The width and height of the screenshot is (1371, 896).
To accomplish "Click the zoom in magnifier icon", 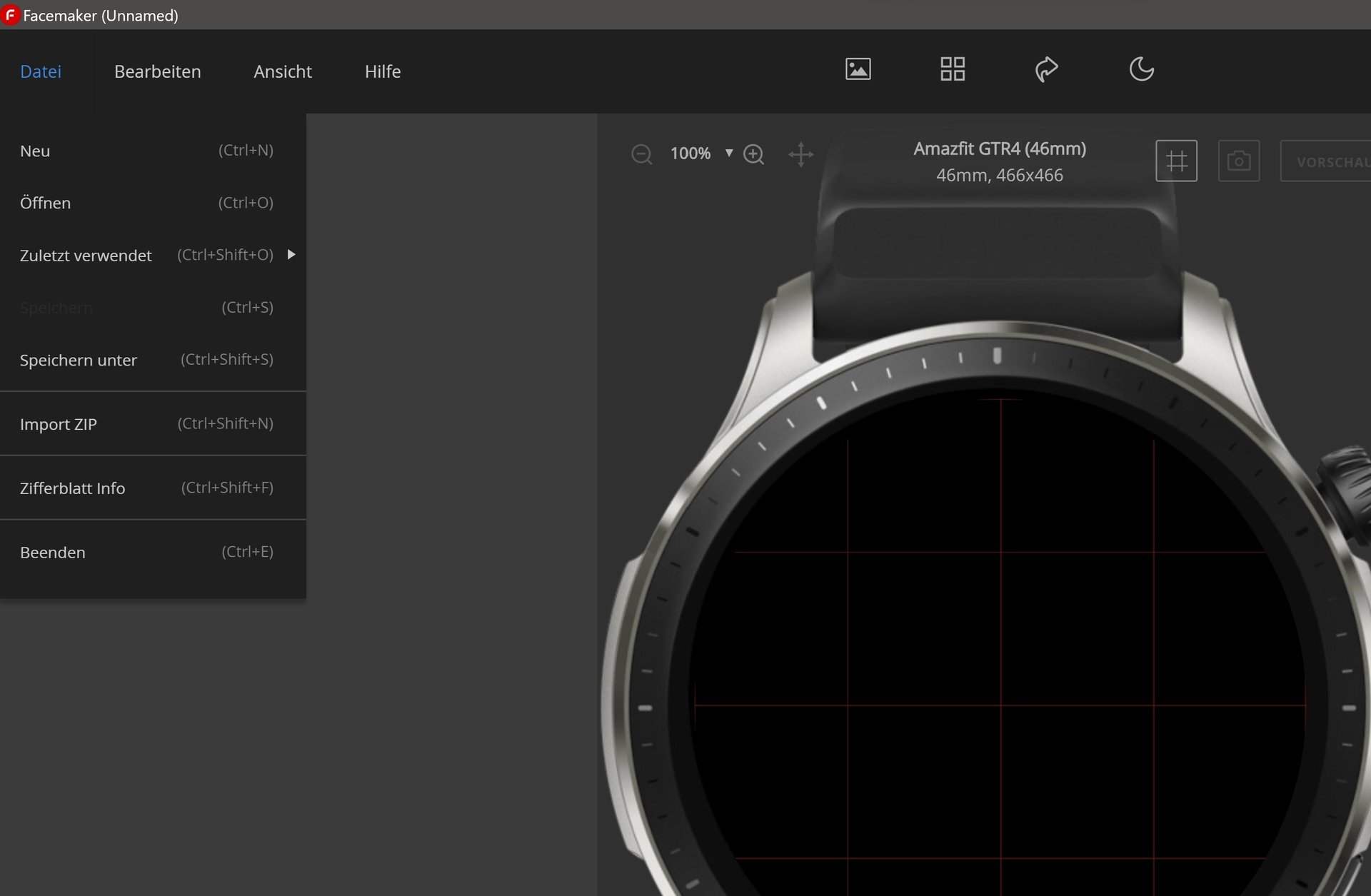I will pos(754,154).
